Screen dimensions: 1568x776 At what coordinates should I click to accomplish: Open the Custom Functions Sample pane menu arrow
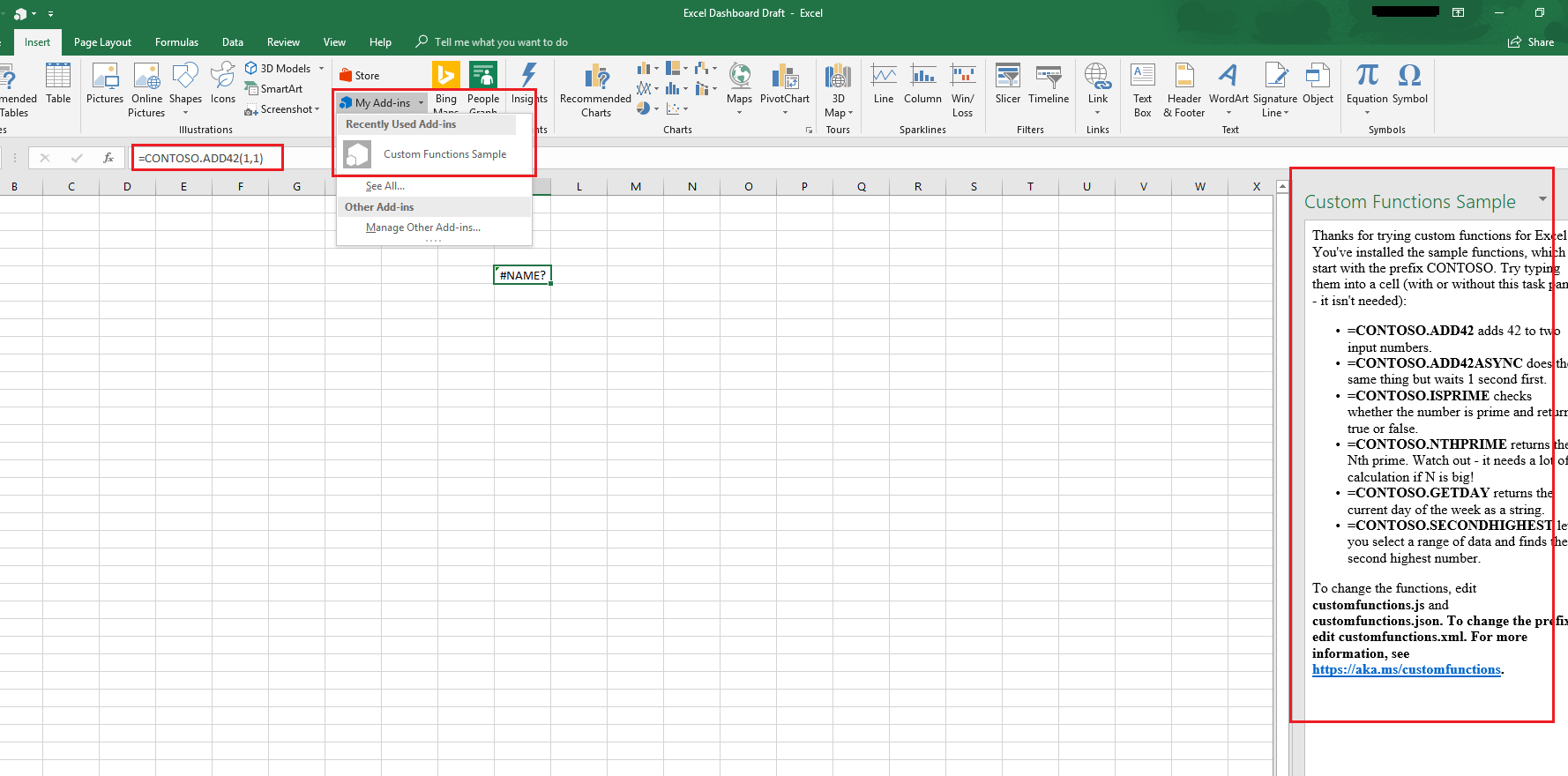click(x=1542, y=199)
